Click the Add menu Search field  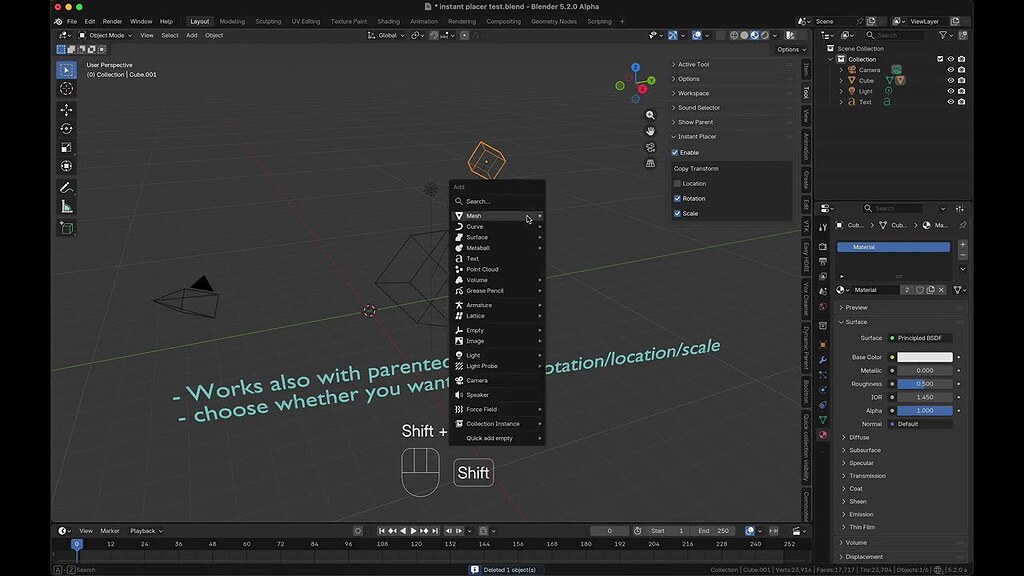498,201
